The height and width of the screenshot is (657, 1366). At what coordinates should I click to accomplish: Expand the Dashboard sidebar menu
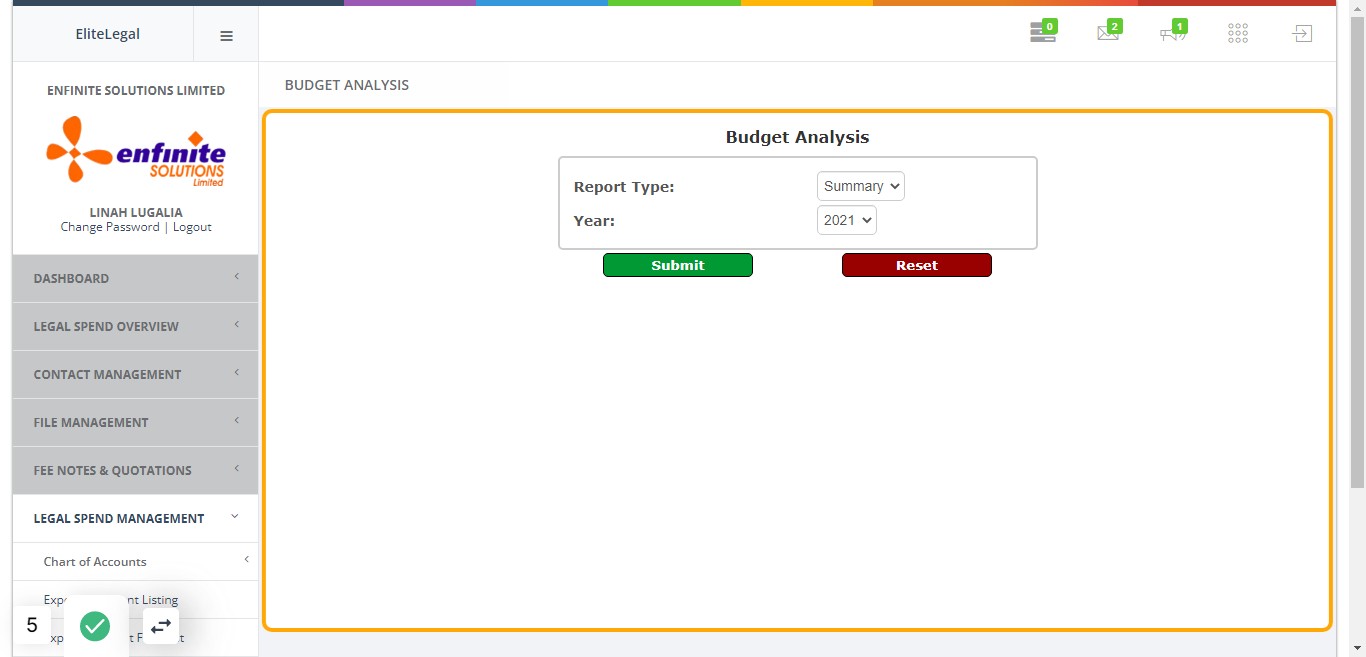tap(135, 278)
